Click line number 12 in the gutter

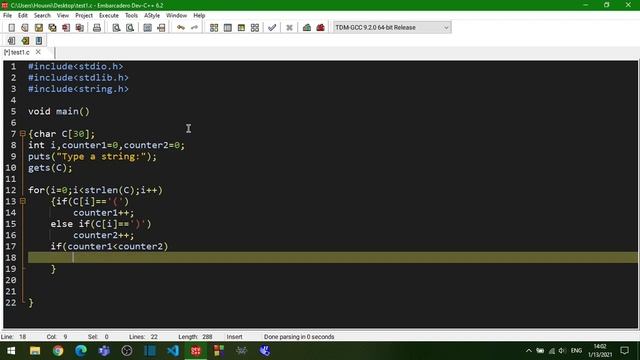click(11, 190)
